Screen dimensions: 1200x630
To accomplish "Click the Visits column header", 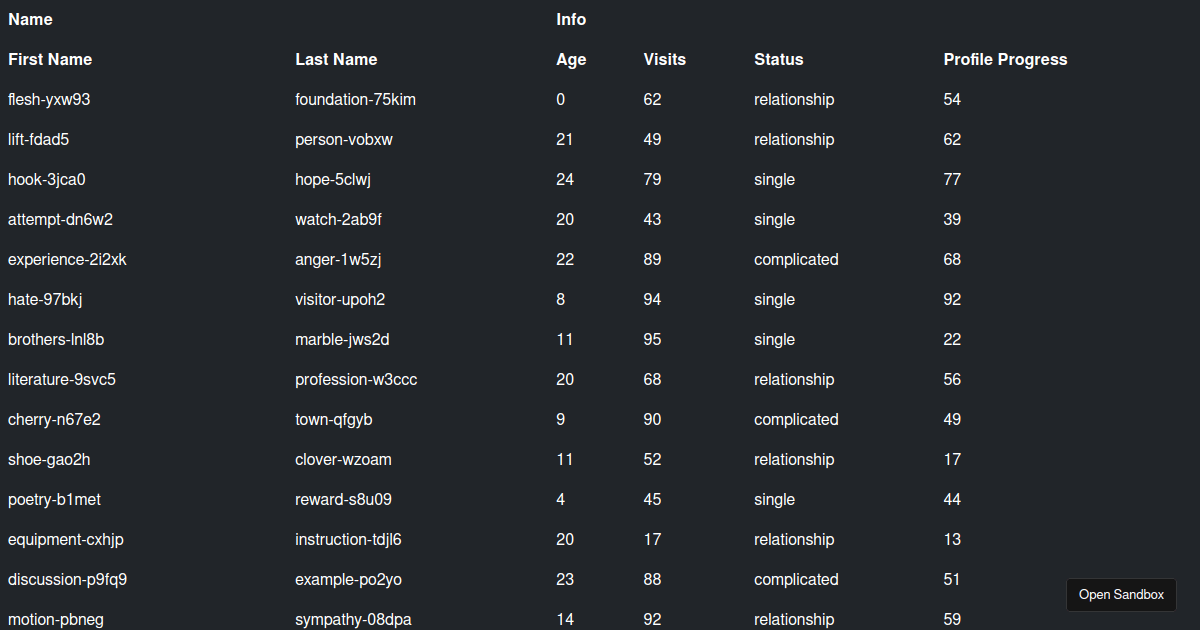I will coord(665,60).
